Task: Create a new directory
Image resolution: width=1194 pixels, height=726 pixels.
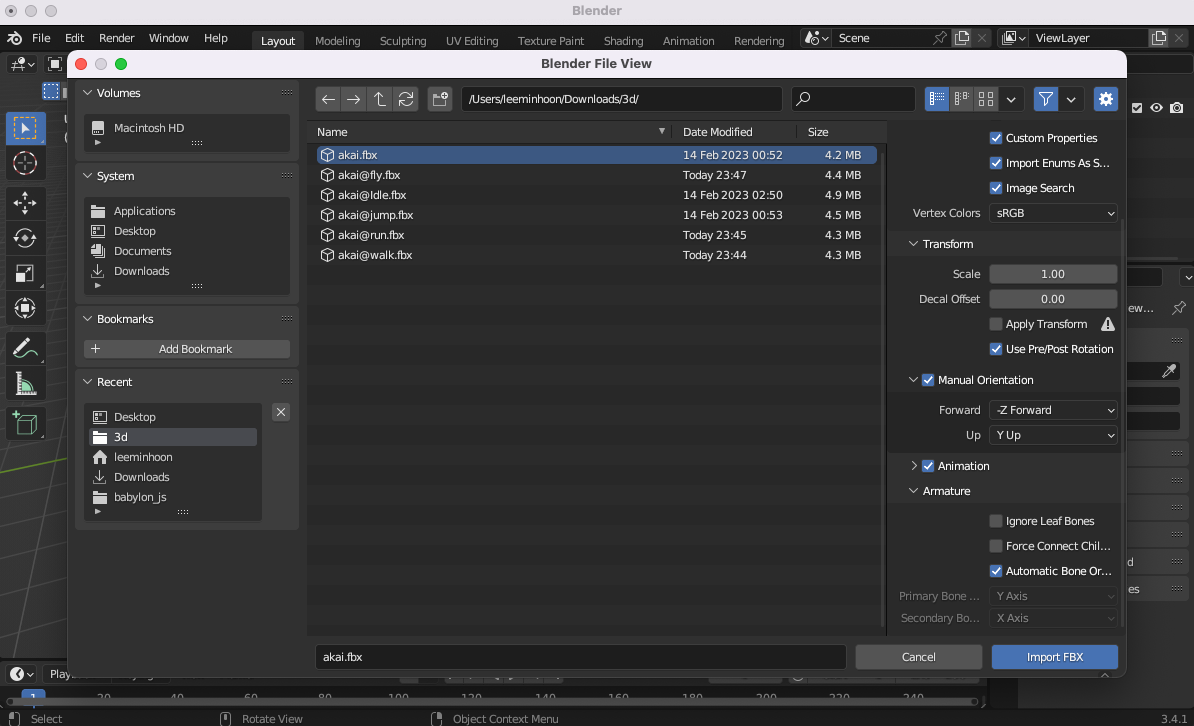Action: click(x=440, y=99)
